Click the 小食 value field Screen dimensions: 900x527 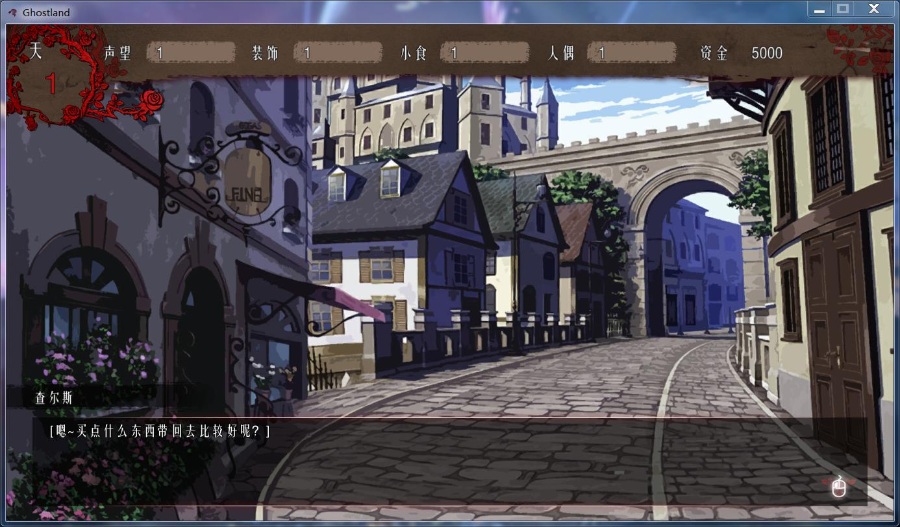[x=485, y=53]
